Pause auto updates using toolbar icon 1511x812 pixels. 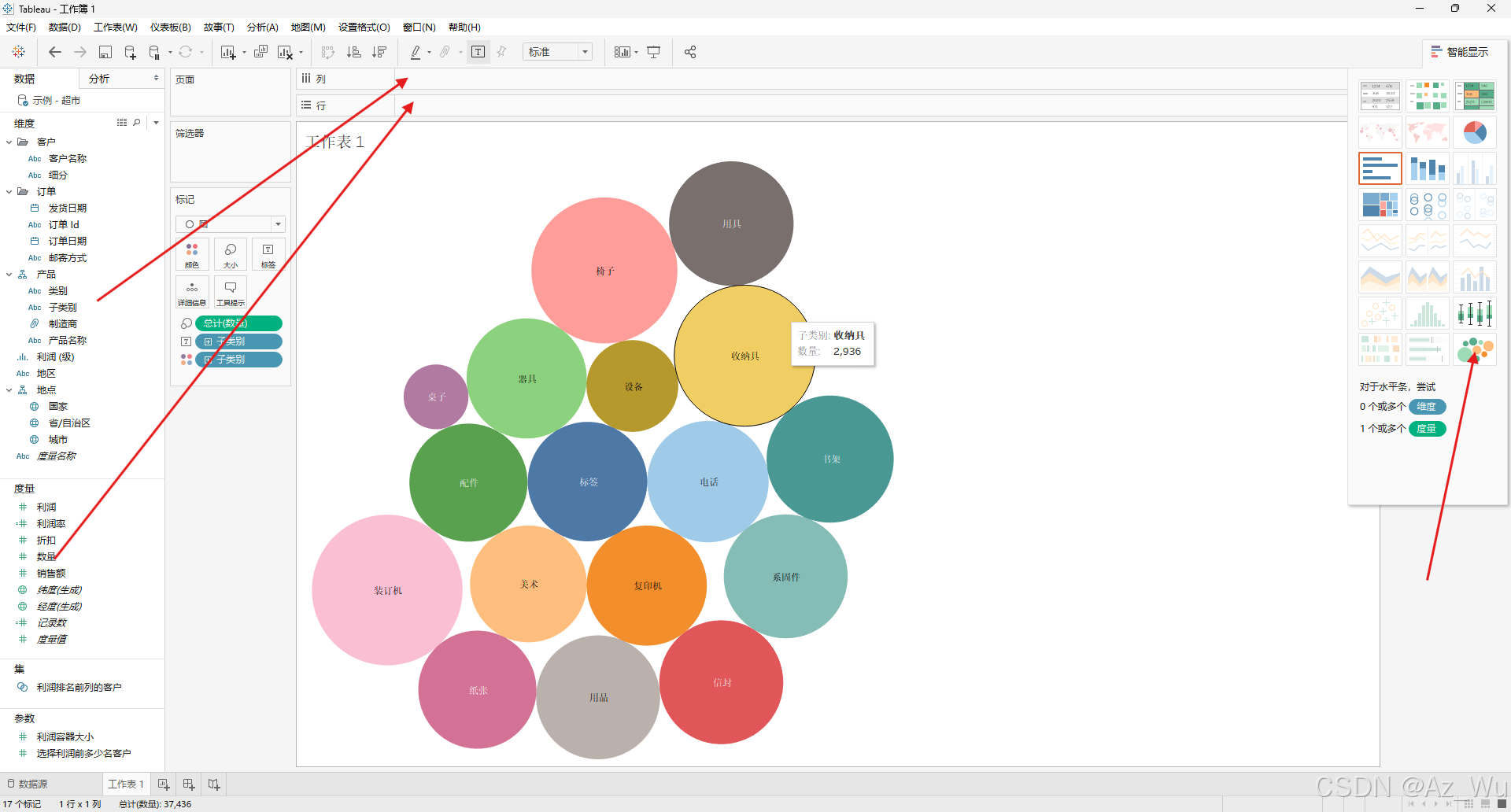click(155, 52)
